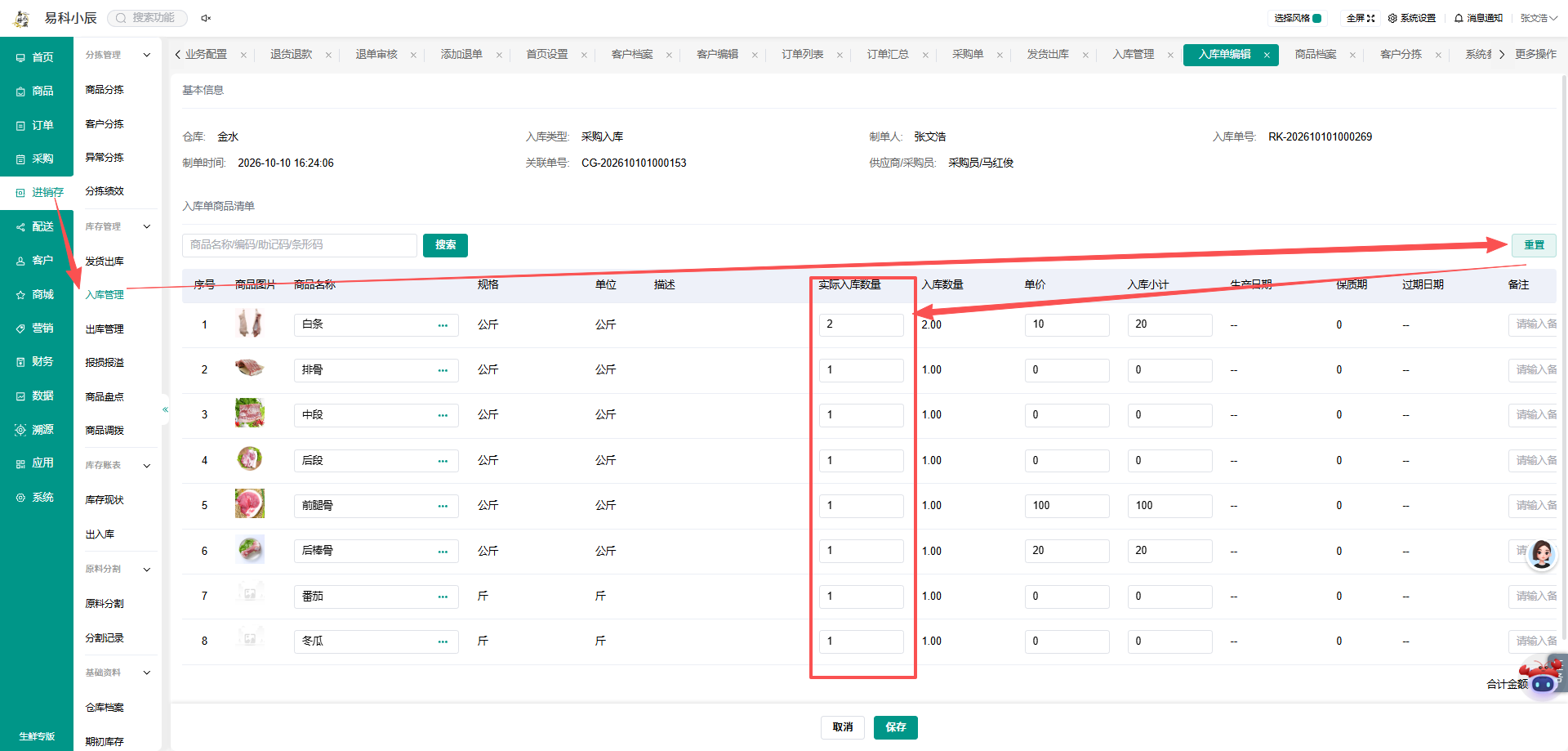1568x751 pixels.
Task: Close the 入库单编辑 tab
Action: 1267,55
